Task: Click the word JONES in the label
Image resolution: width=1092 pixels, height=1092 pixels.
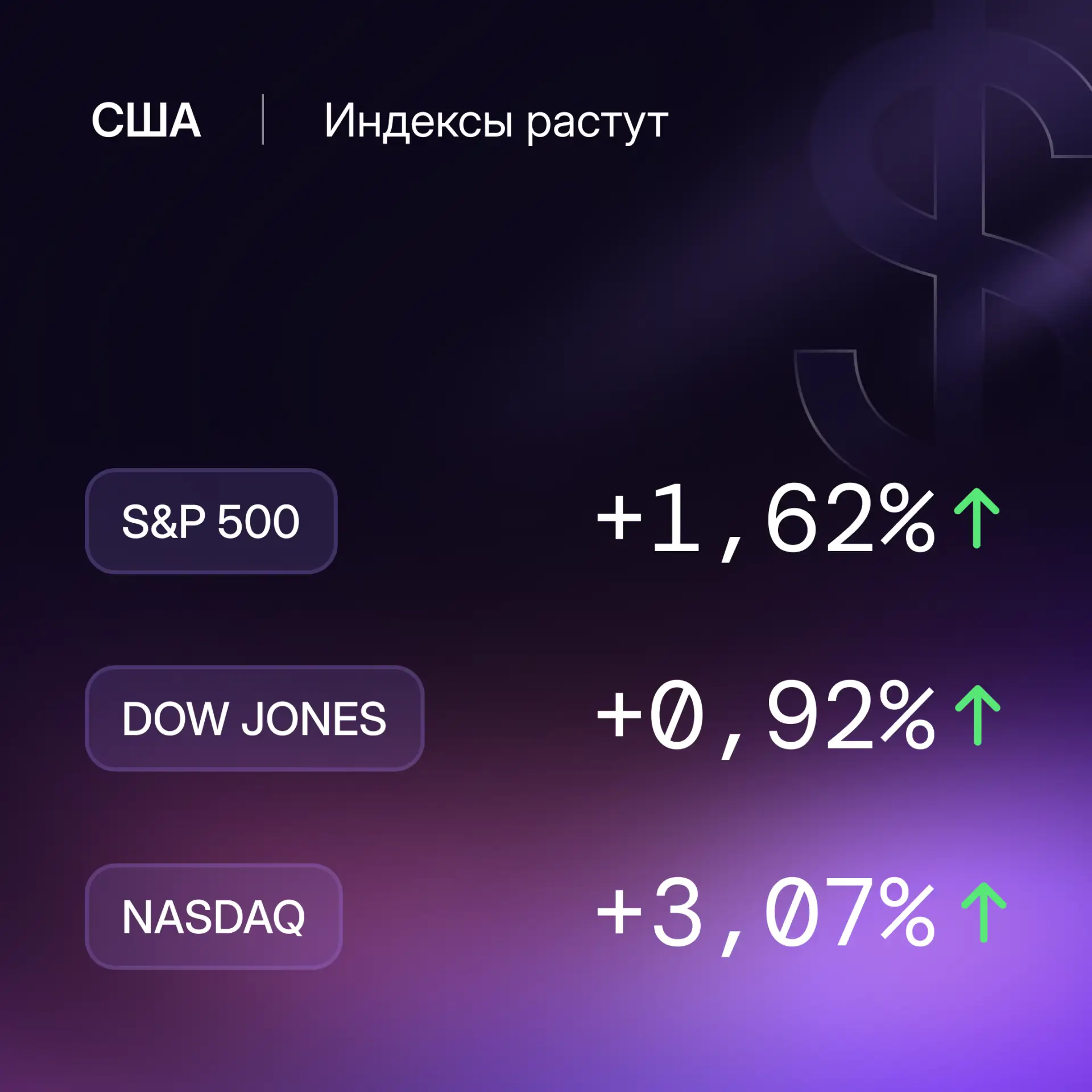Action: pos(314,718)
